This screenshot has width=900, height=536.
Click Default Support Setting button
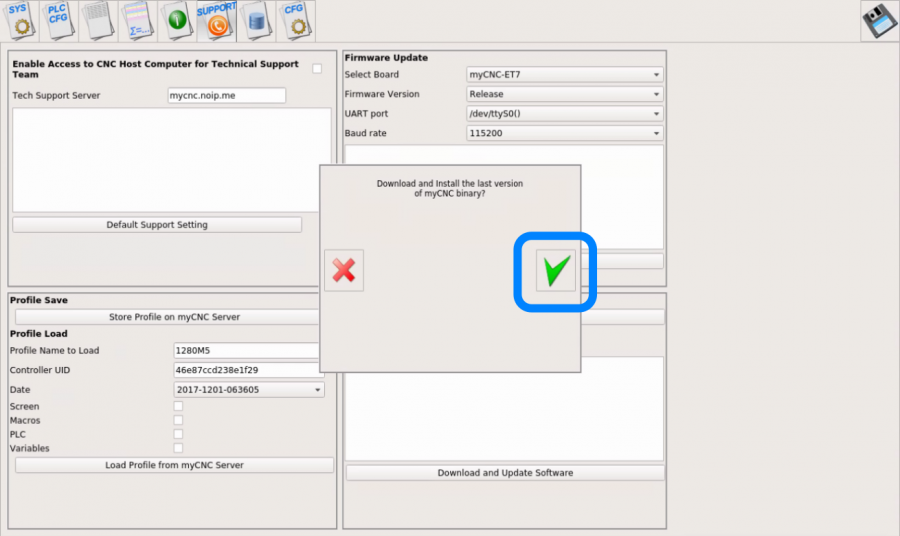157,225
